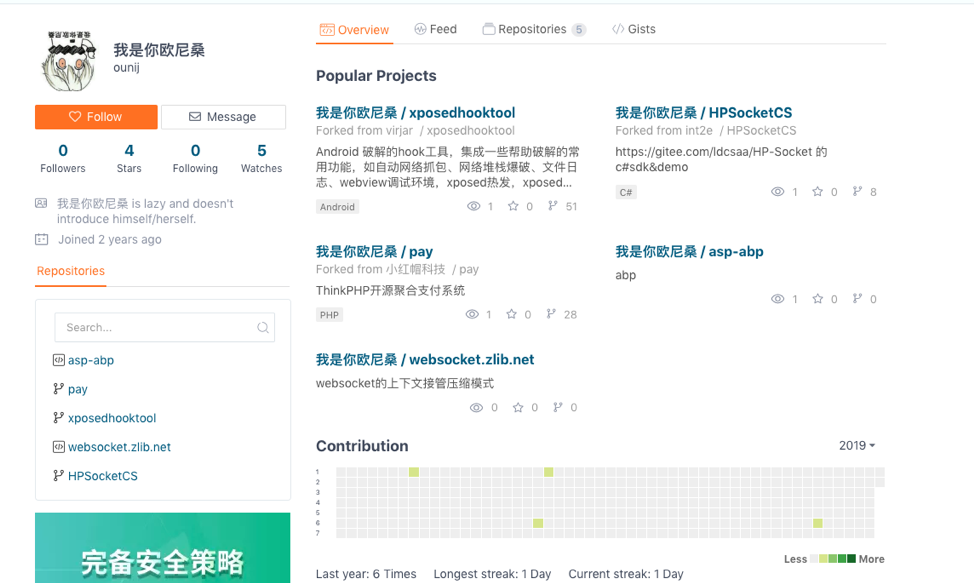Click star icon on xposedhooktool card
This screenshot has width=974, height=583.
513,206
